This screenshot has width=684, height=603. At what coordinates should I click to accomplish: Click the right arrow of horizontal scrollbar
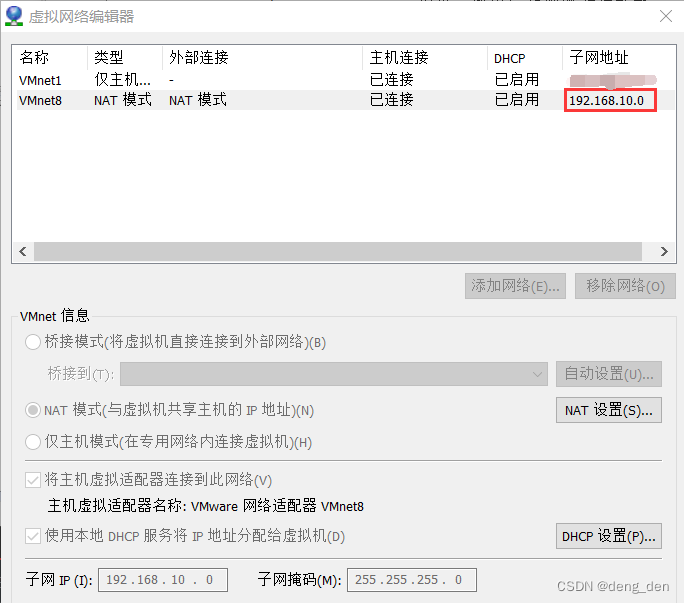point(664,251)
